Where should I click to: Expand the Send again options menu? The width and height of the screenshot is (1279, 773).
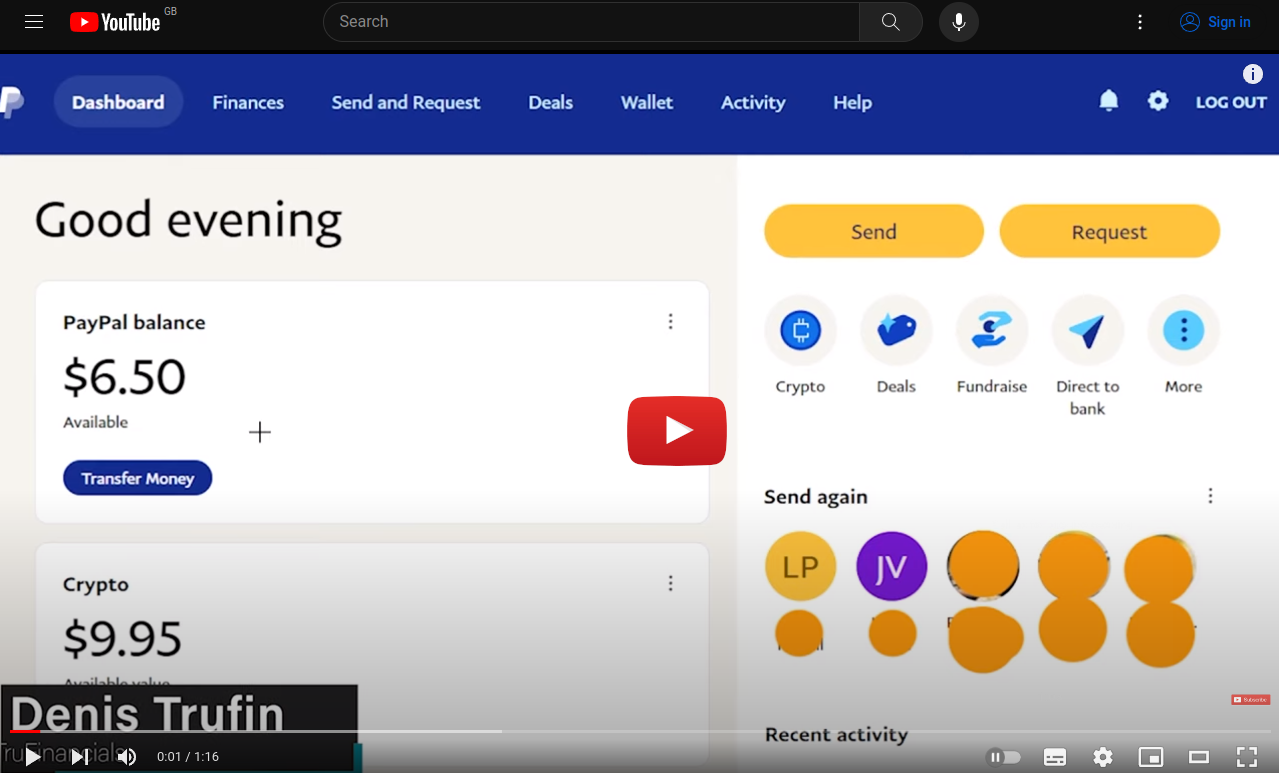click(1210, 496)
